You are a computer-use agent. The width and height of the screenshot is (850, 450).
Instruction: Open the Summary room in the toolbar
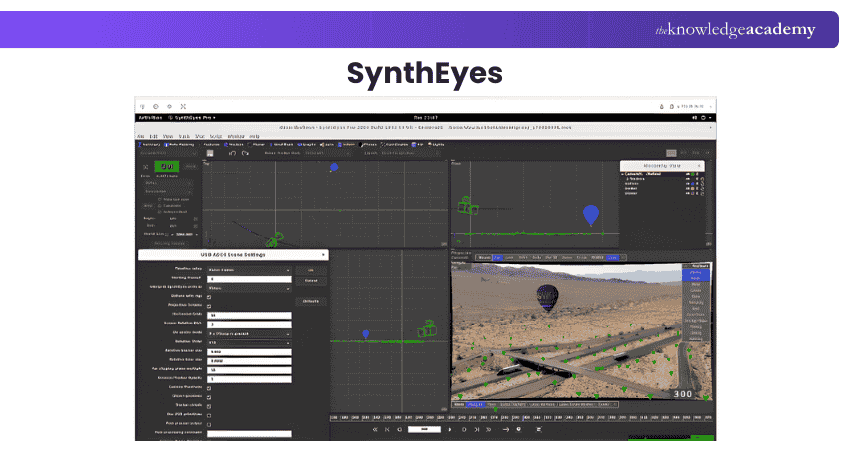150,145
